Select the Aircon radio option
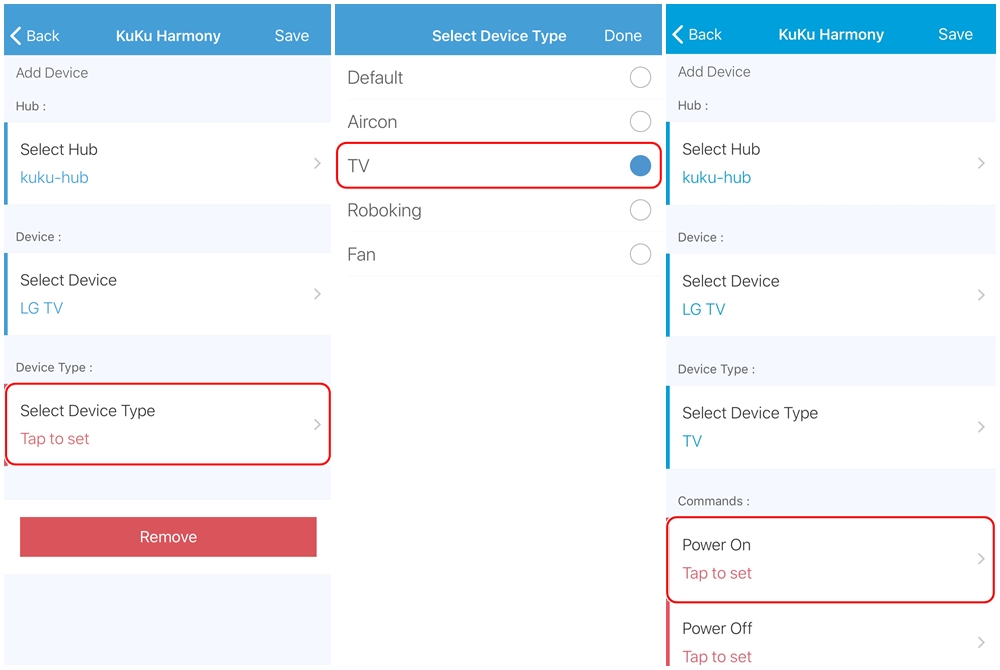The width and height of the screenshot is (1000, 670). click(x=640, y=122)
